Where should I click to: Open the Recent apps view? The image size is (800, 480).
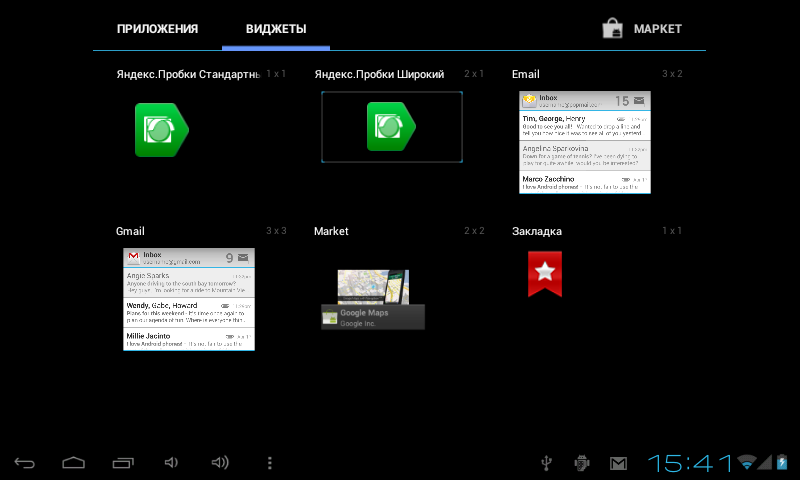point(122,462)
